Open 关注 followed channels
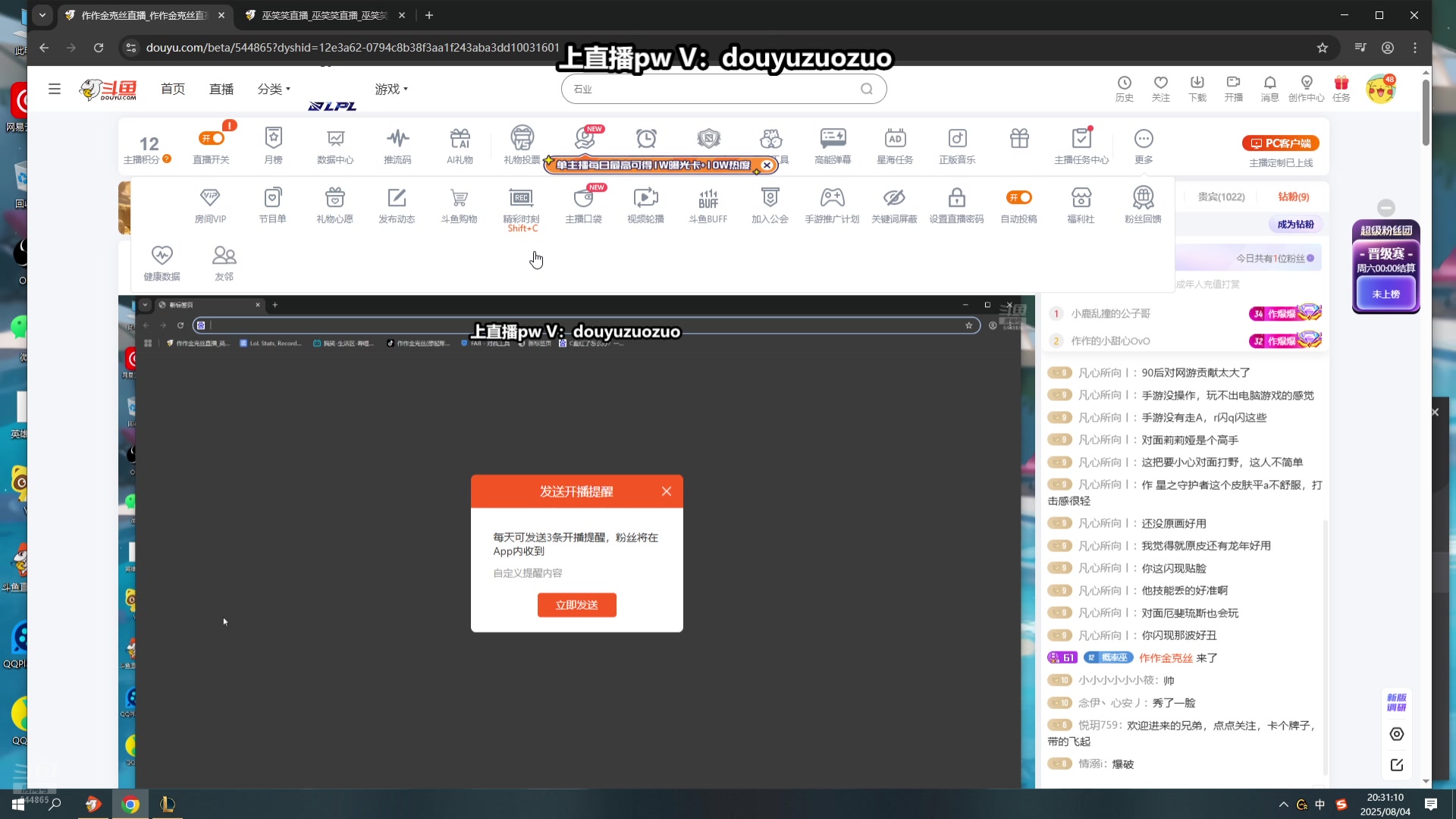The height and width of the screenshot is (819, 1456). pyautogui.click(x=1161, y=88)
